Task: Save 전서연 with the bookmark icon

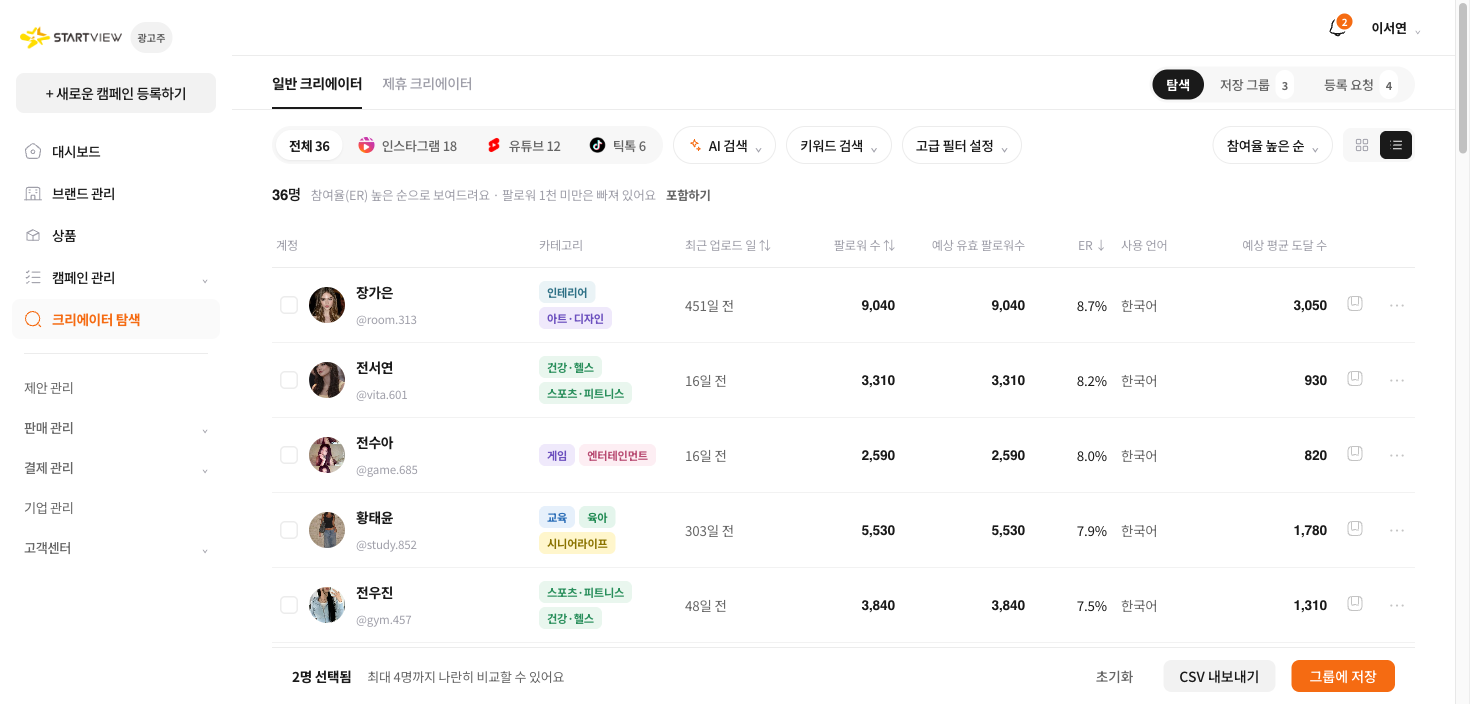Action: pyautogui.click(x=1355, y=378)
